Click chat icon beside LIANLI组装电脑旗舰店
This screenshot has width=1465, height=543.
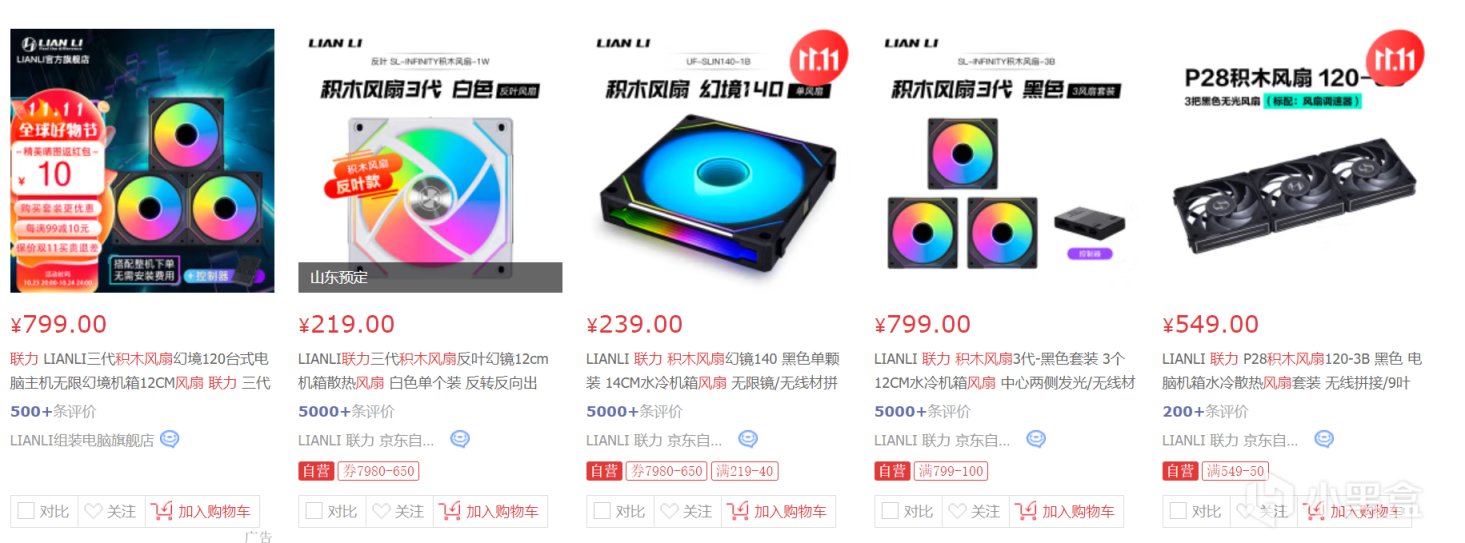170,439
